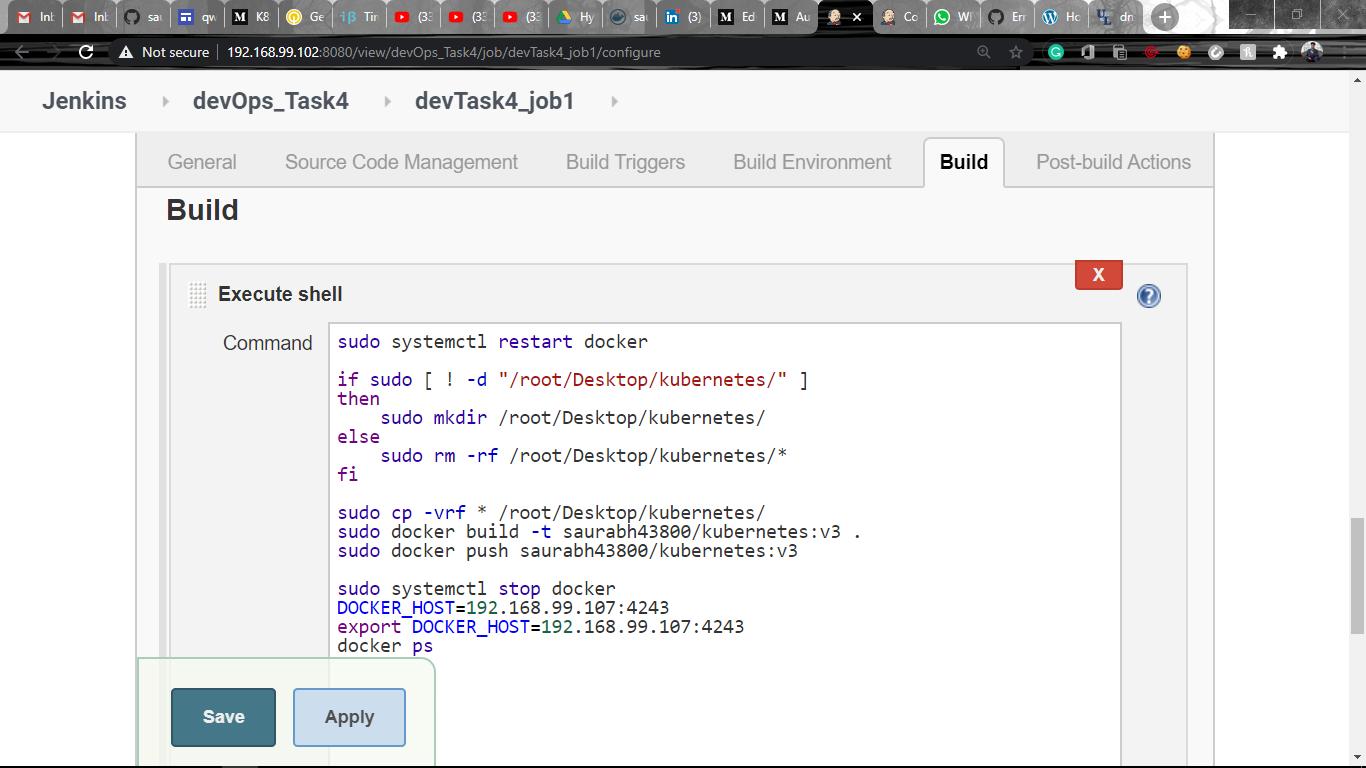Bookmark this page with the star icon
Image resolution: width=1366 pixels, height=768 pixels.
point(1013,52)
